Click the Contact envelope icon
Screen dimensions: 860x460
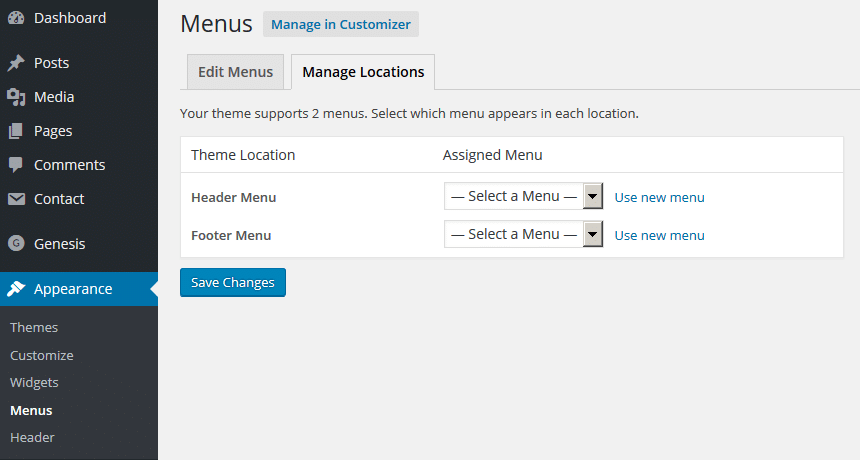point(16,199)
